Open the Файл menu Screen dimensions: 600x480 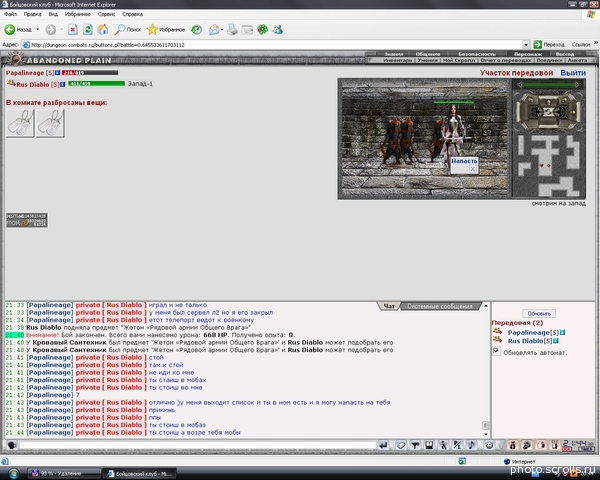[x=10, y=14]
